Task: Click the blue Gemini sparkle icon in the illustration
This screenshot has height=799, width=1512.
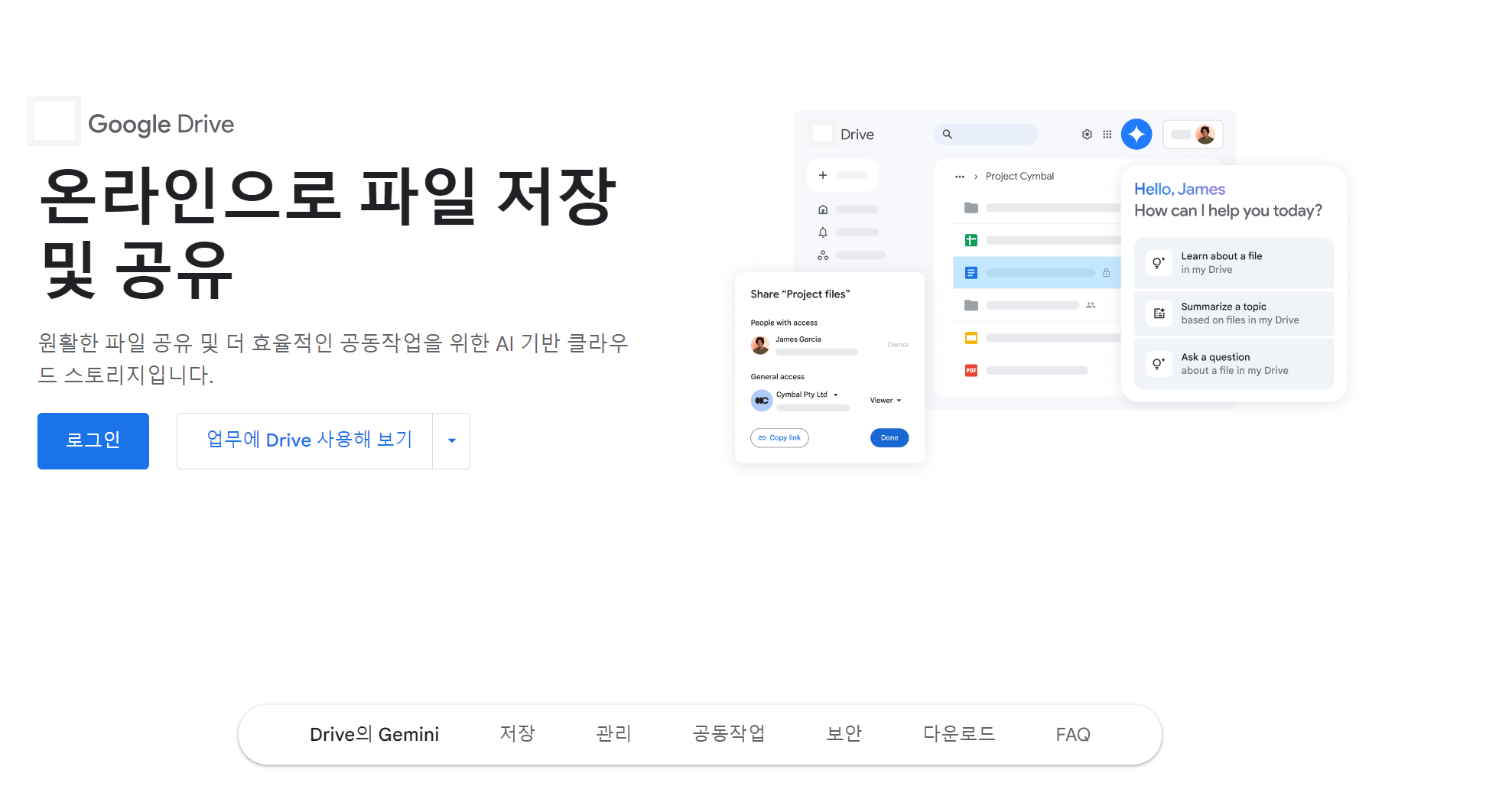Action: coord(1136,135)
